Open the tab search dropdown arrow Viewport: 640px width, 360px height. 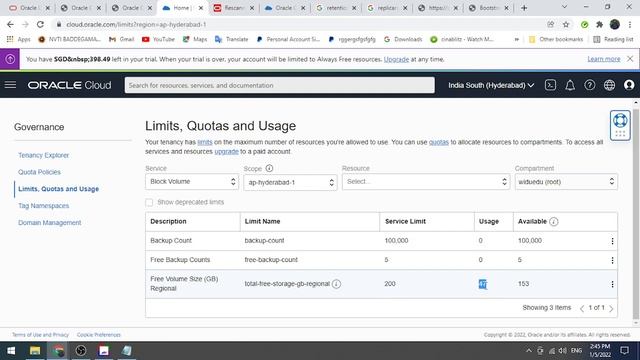[x=564, y=7]
